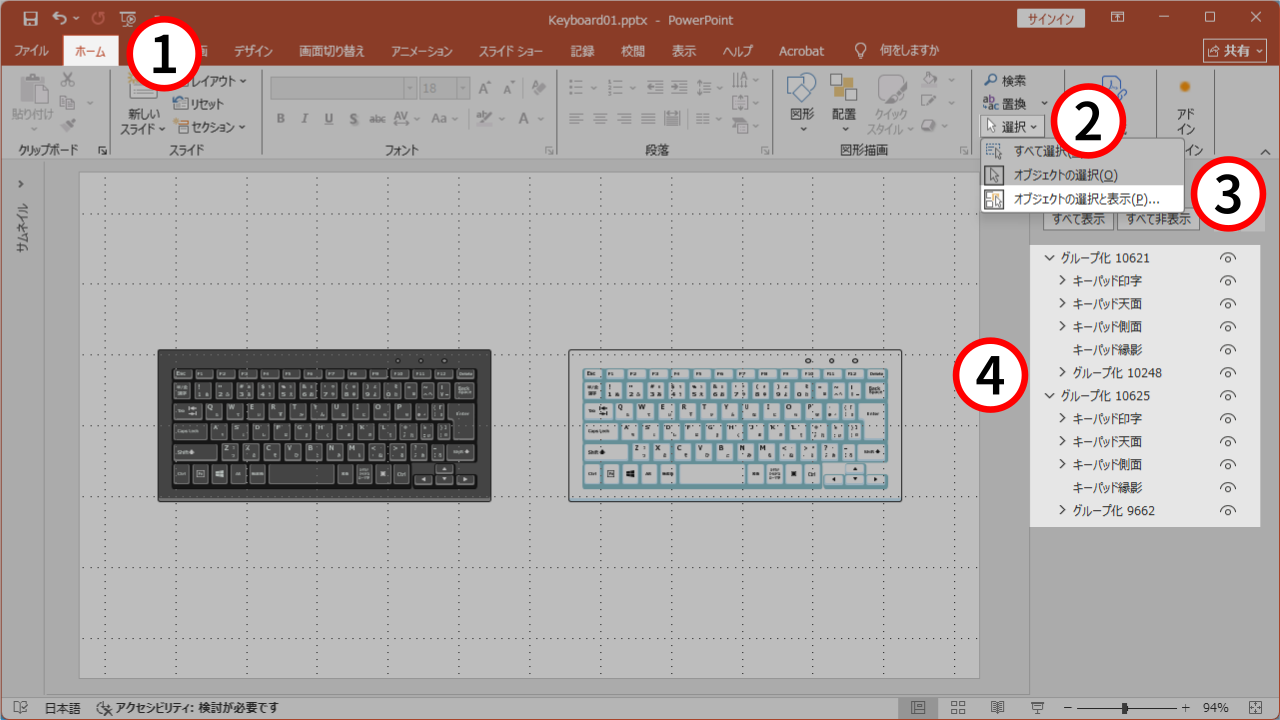Click the すべて表示 button
This screenshot has height=720, width=1280.
coord(1078,219)
